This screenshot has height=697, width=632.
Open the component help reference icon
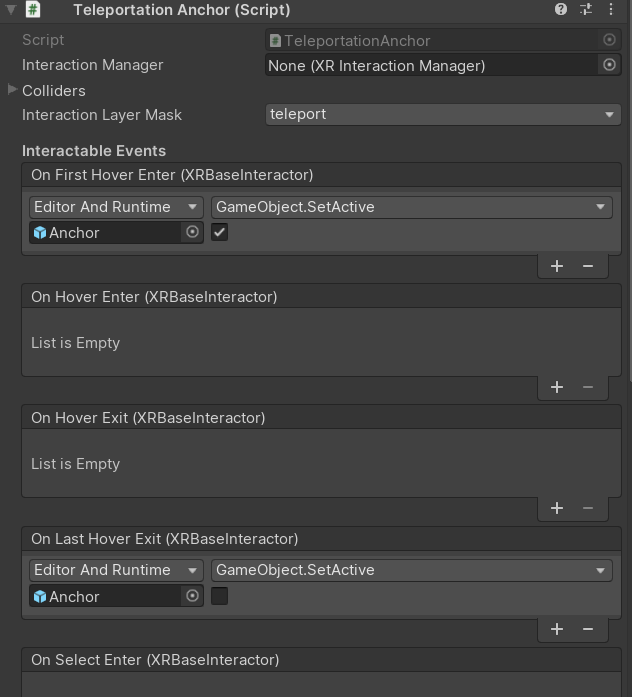click(x=561, y=10)
